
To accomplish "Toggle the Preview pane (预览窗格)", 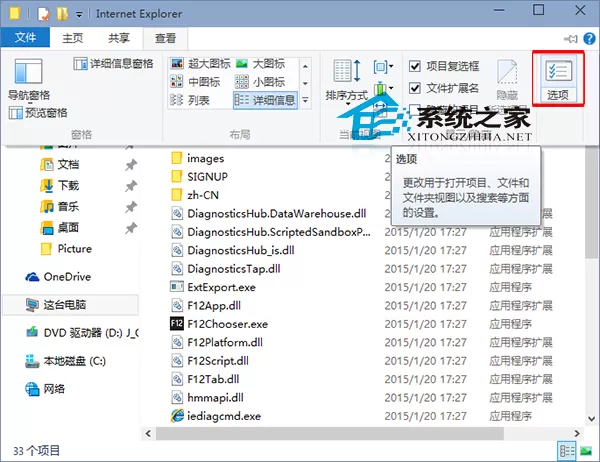I will click(x=38, y=113).
